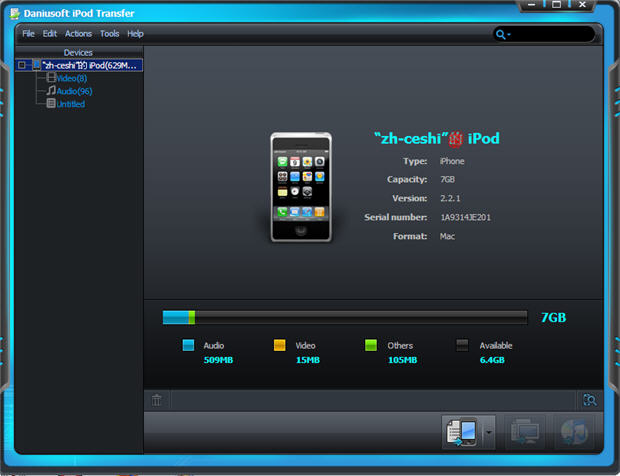Open the Video(8) library
The image size is (620, 476).
coord(72,78)
